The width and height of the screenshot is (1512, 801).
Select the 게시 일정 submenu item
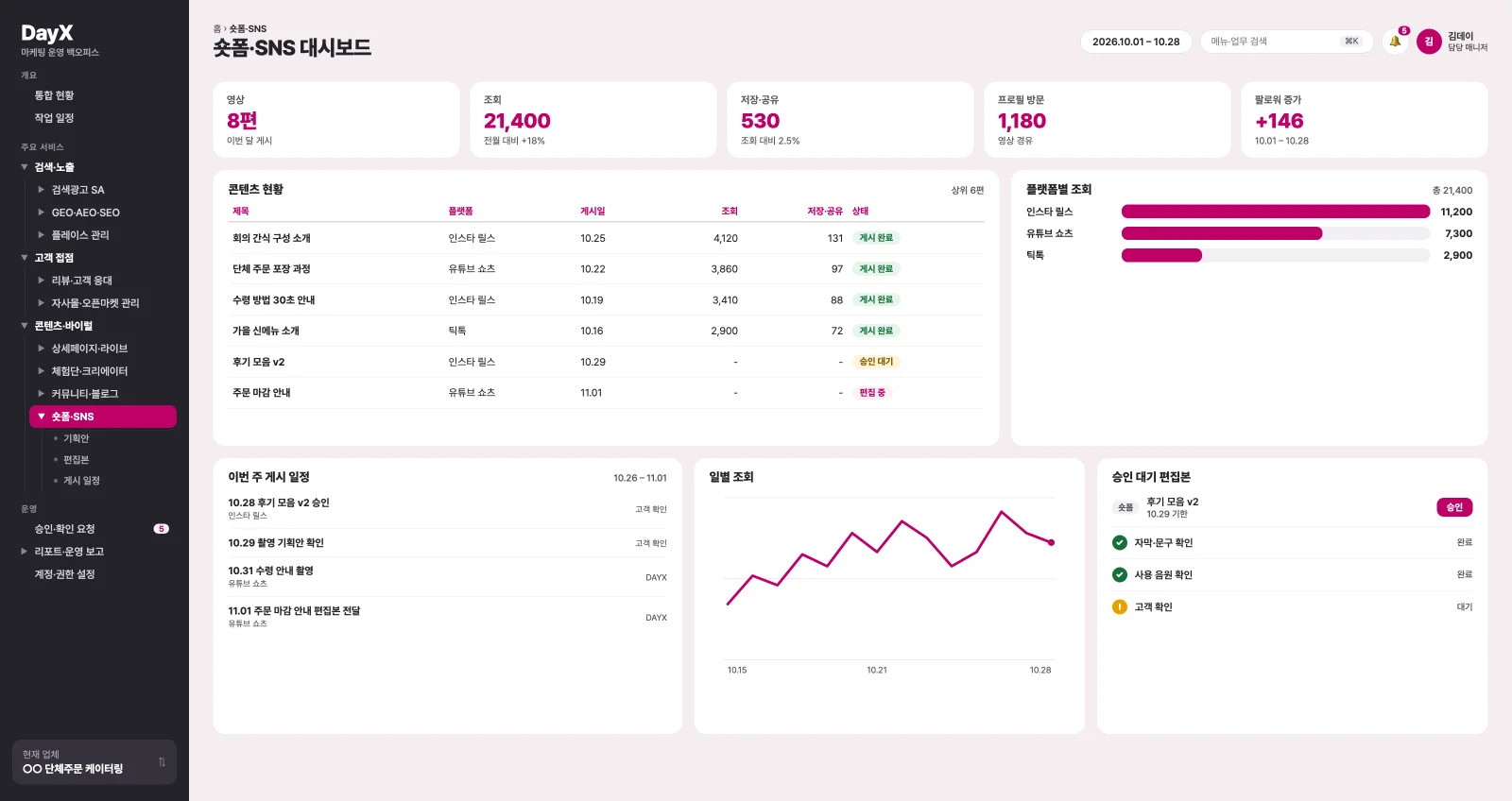(x=81, y=480)
